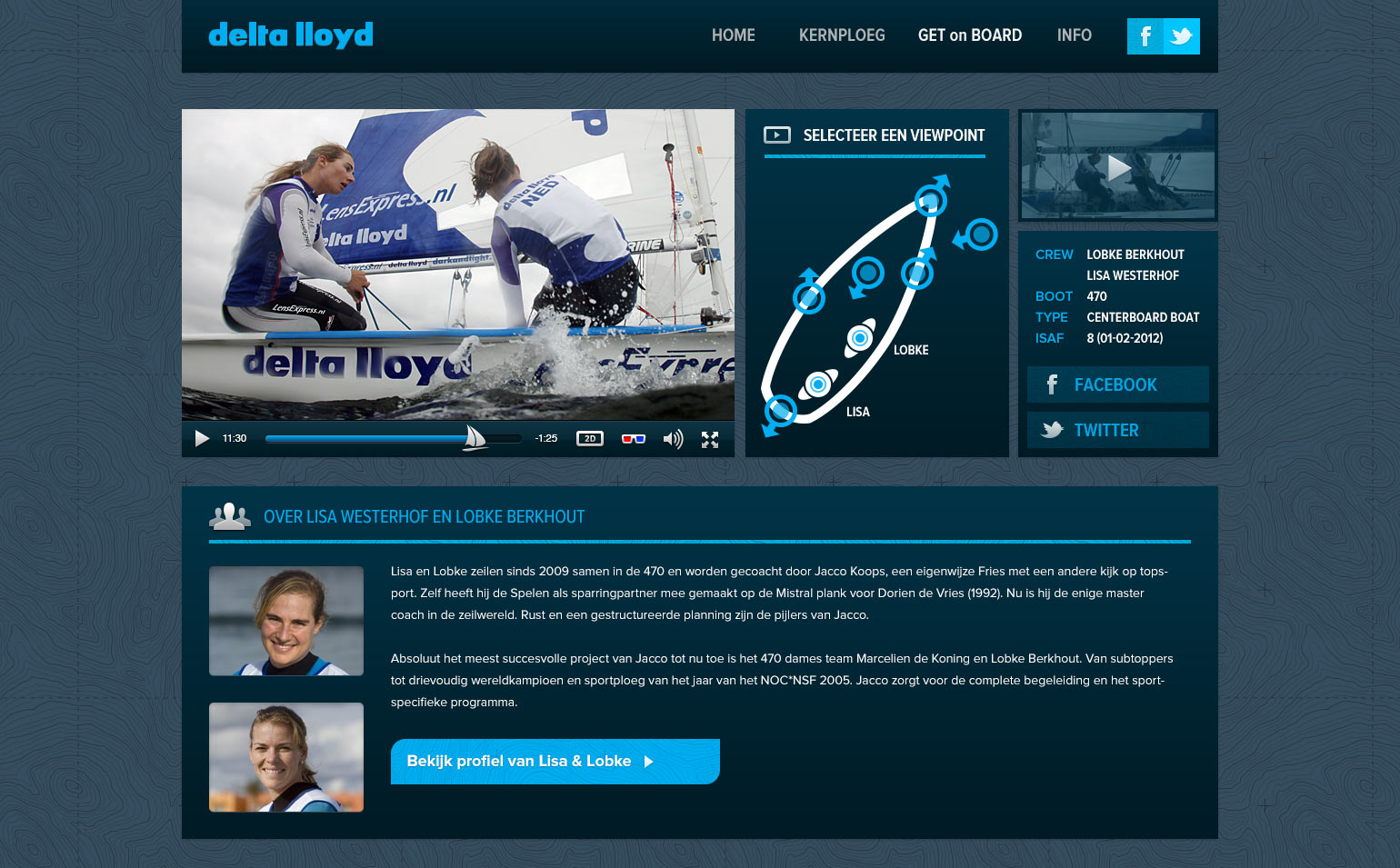Viewport: 1400px width, 868px height.
Task: Click the CENTERBOARD BOAT type value
Action: [1143, 317]
